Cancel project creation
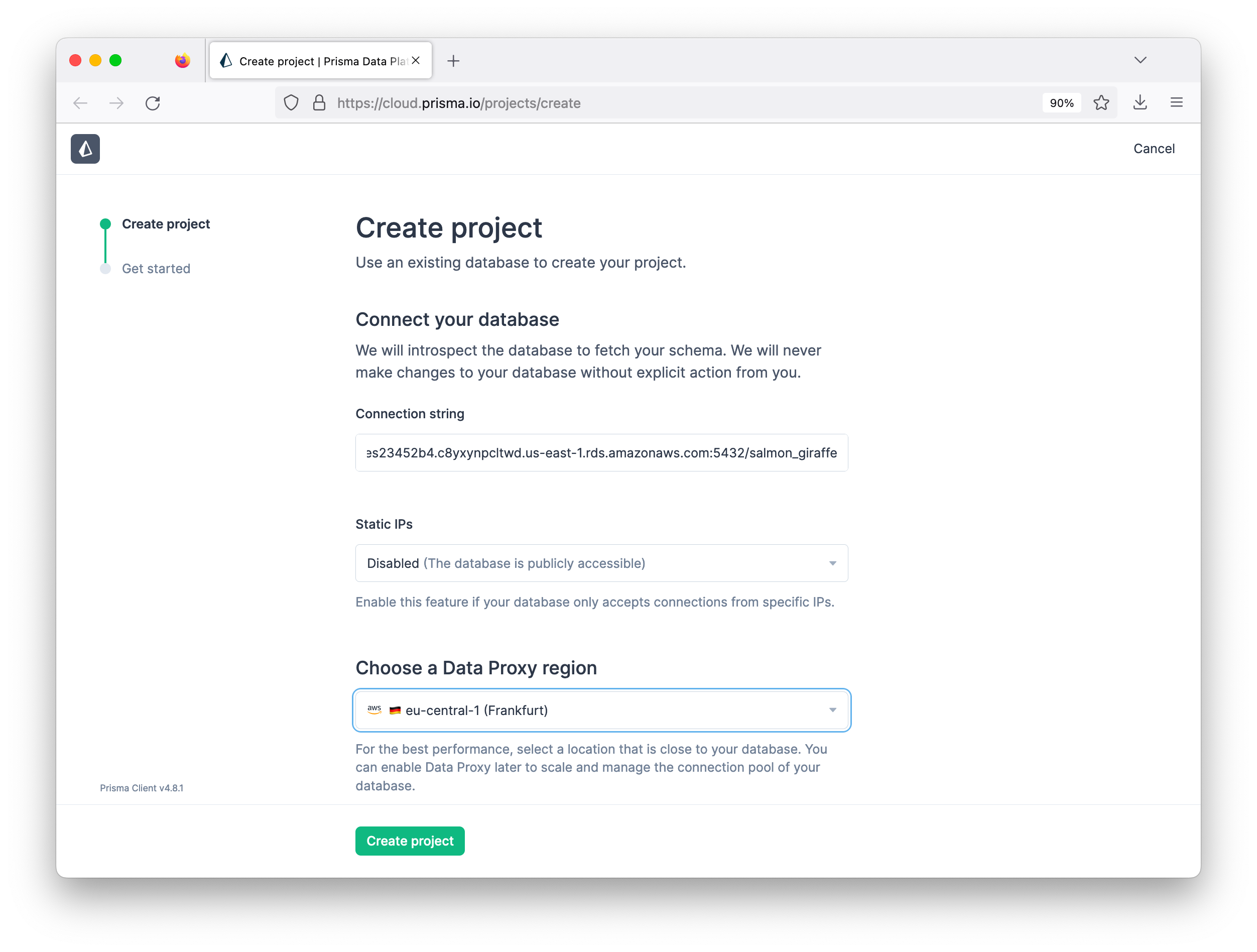The height and width of the screenshot is (952, 1257). coord(1154,148)
